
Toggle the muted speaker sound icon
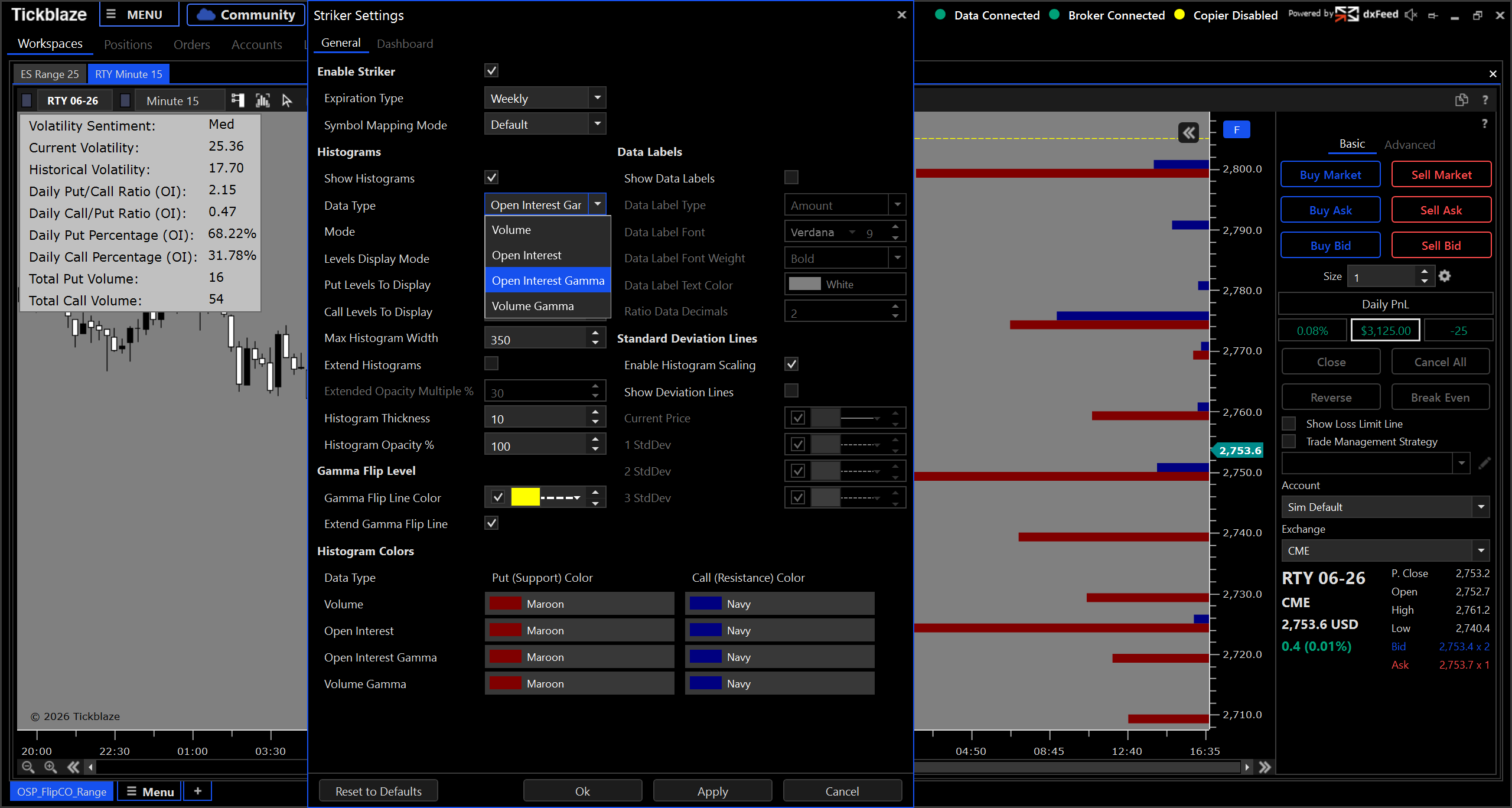(x=1411, y=15)
